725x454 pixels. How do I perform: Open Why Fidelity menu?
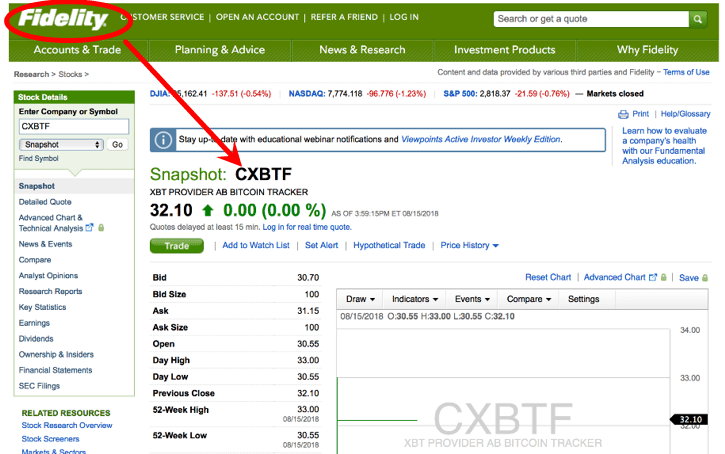(x=647, y=50)
